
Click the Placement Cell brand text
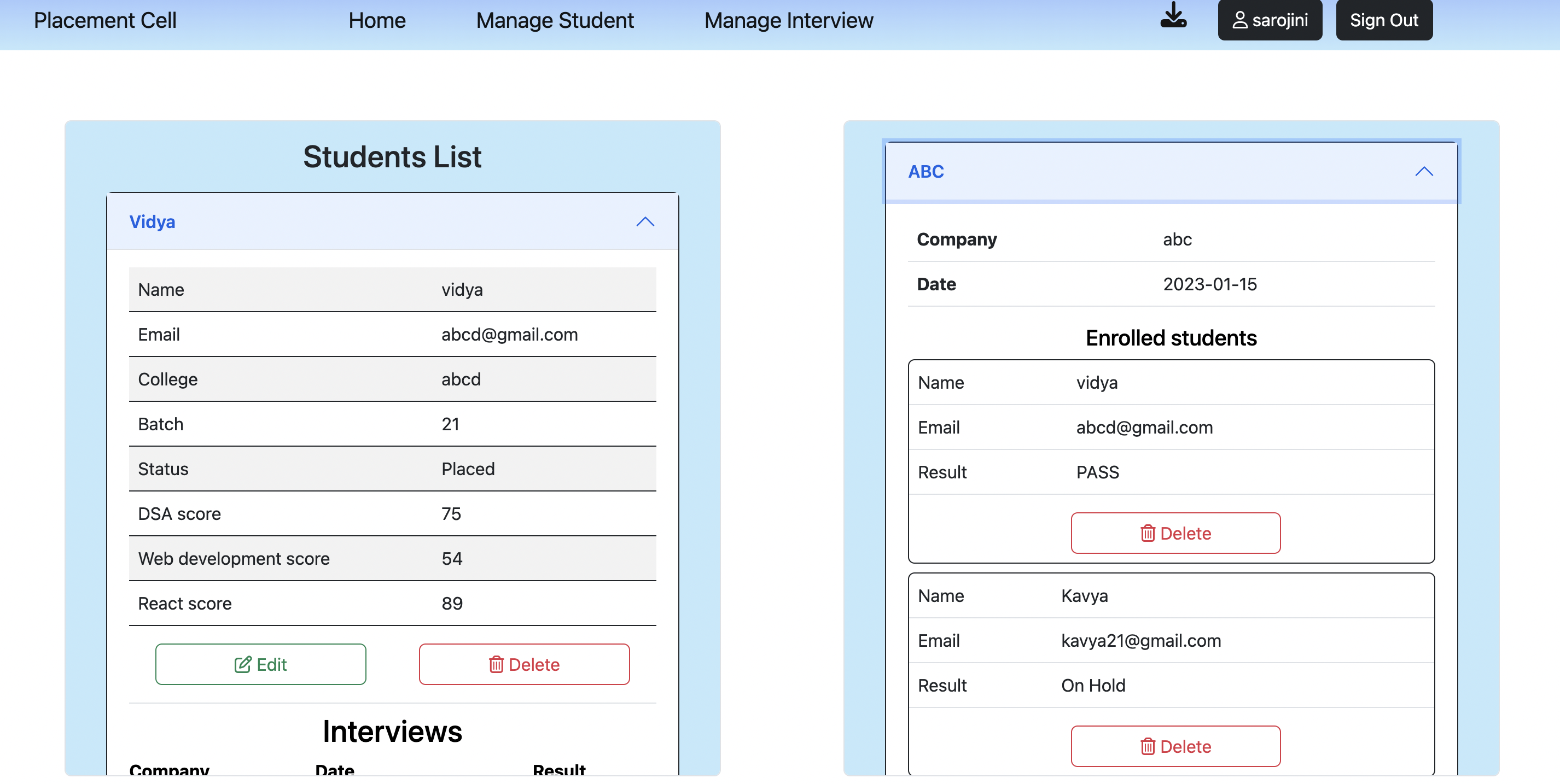(x=105, y=20)
